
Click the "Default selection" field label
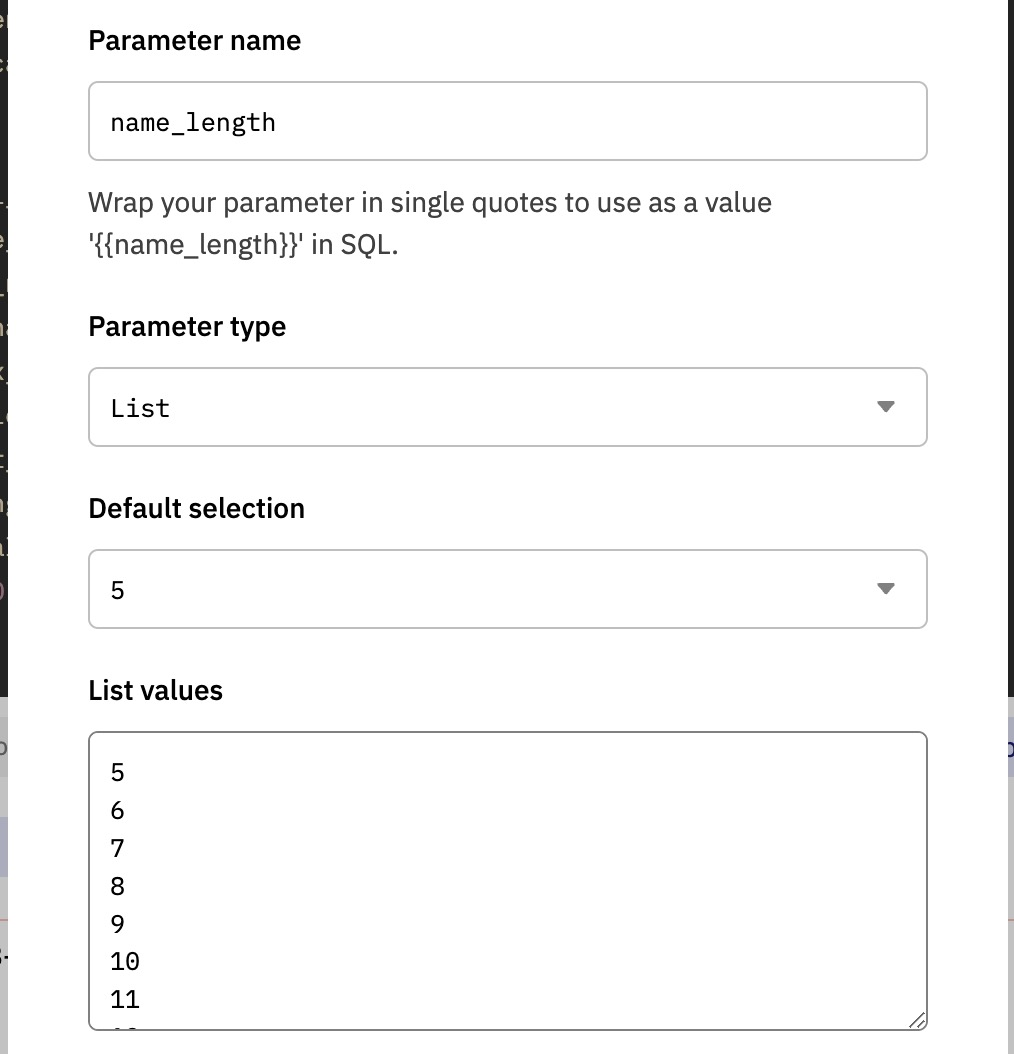[196, 509]
